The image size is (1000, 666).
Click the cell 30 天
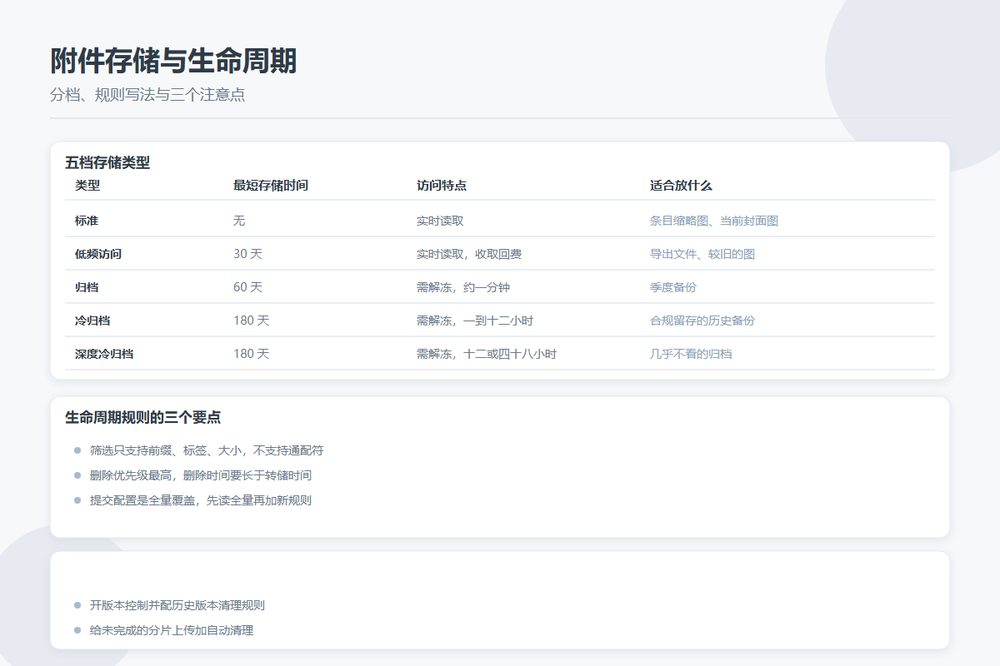(247, 254)
